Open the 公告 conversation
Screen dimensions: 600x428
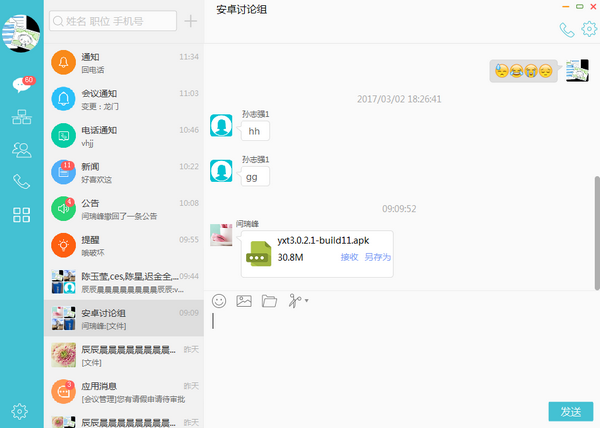[x=124, y=209]
